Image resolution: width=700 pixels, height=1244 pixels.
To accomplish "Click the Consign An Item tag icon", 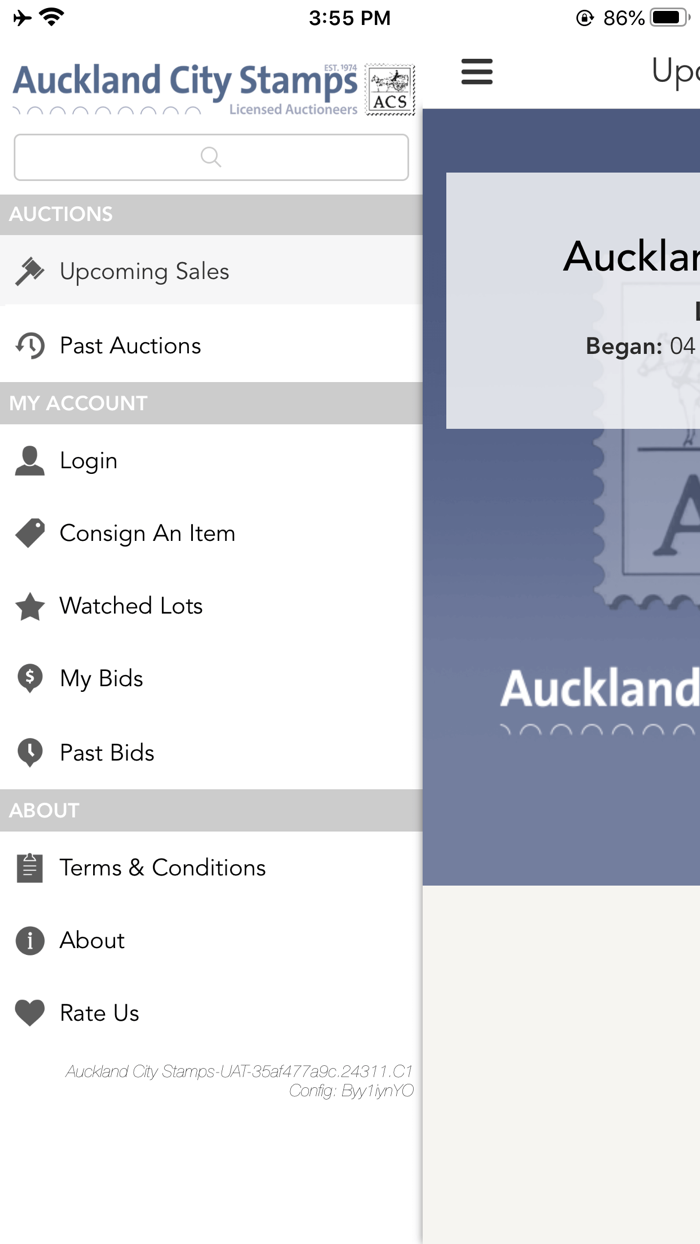I will tap(31, 533).
